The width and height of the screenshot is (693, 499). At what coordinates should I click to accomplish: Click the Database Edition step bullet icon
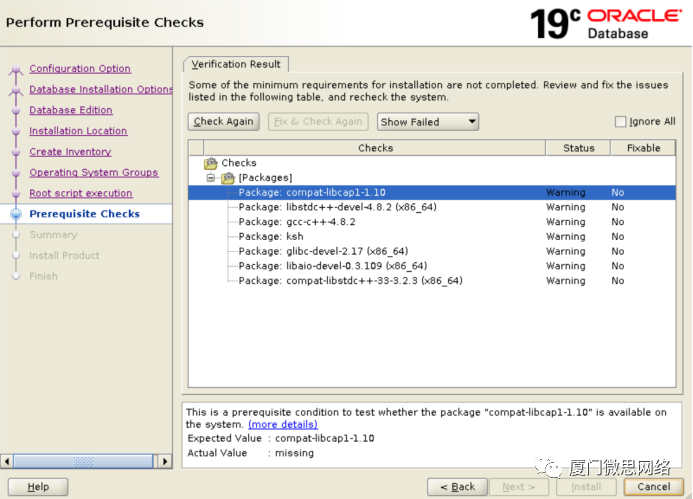click(x=16, y=110)
